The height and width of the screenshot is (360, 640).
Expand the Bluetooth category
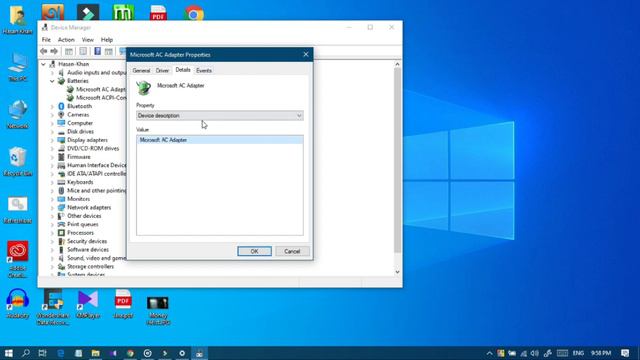(x=52, y=107)
